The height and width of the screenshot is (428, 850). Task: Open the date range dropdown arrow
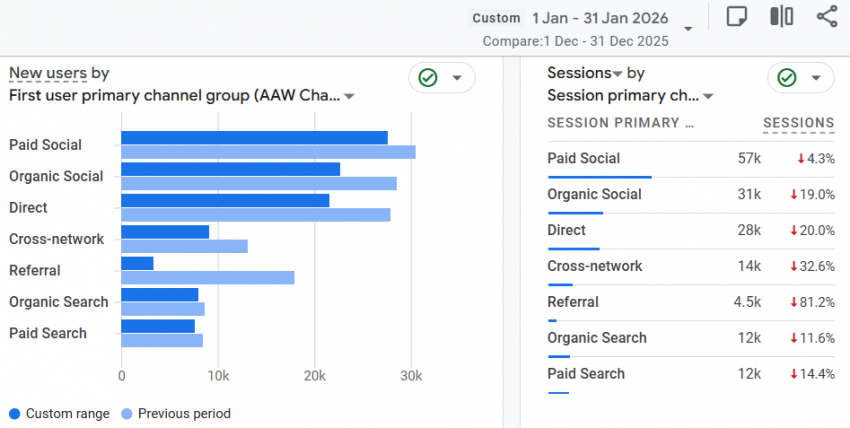[688, 28]
